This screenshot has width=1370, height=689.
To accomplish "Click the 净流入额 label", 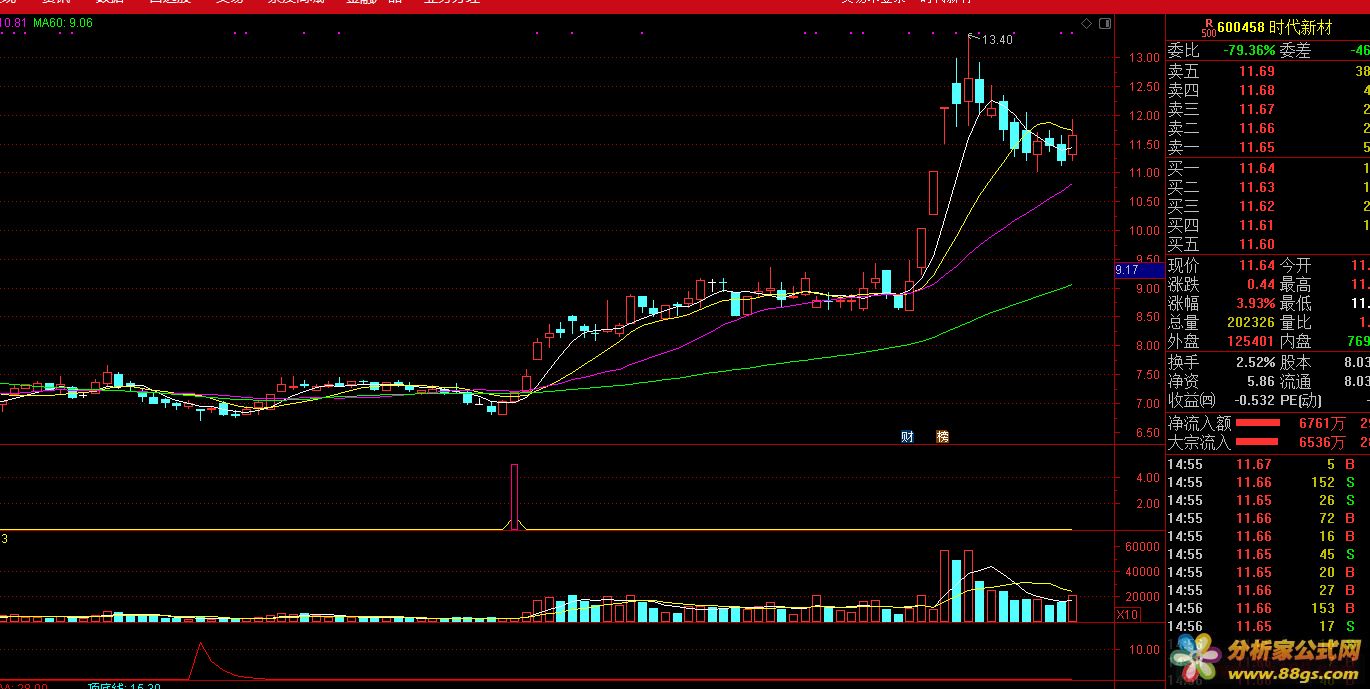I will 1200,423.
